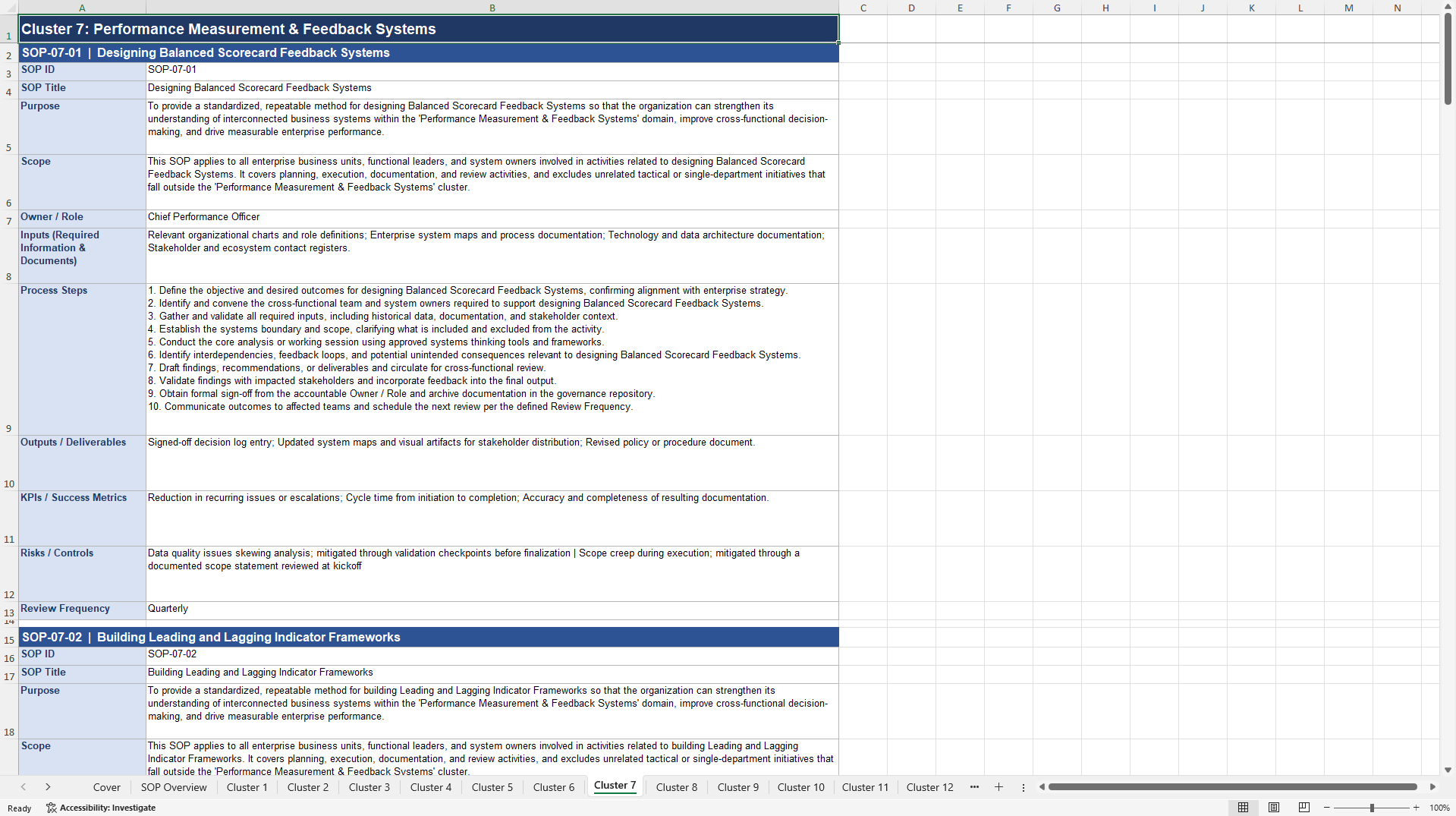Click 'Building Leading and Lagging Indicator Frameworks' title cell
This screenshot has height=816, width=1456.
coord(492,674)
